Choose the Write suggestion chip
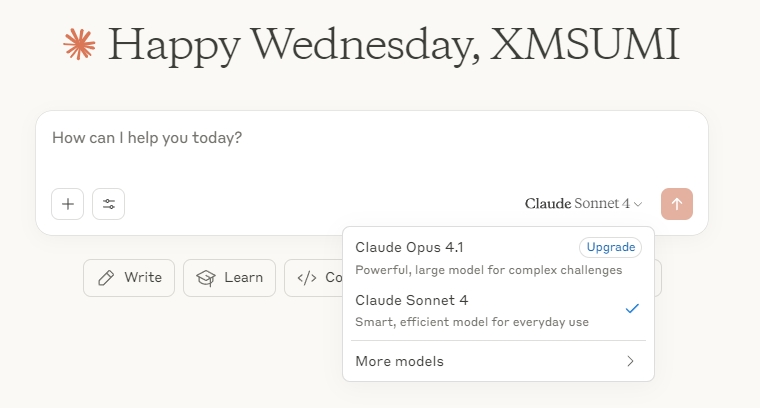 tap(129, 278)
